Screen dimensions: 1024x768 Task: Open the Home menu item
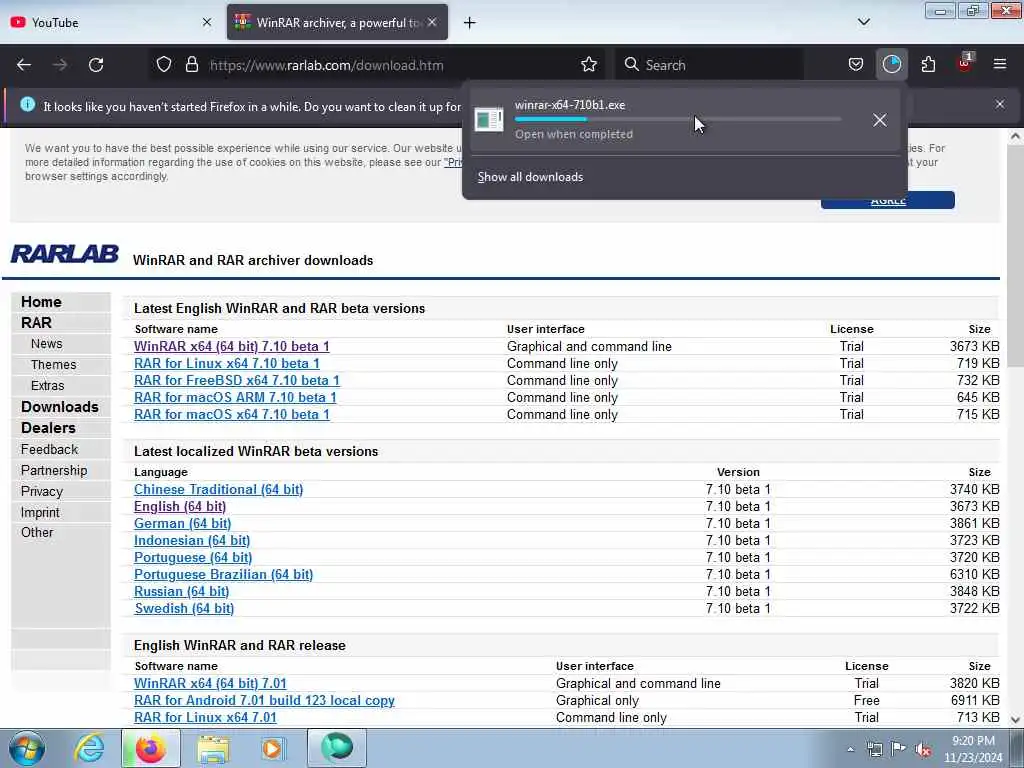pos(41,302)
